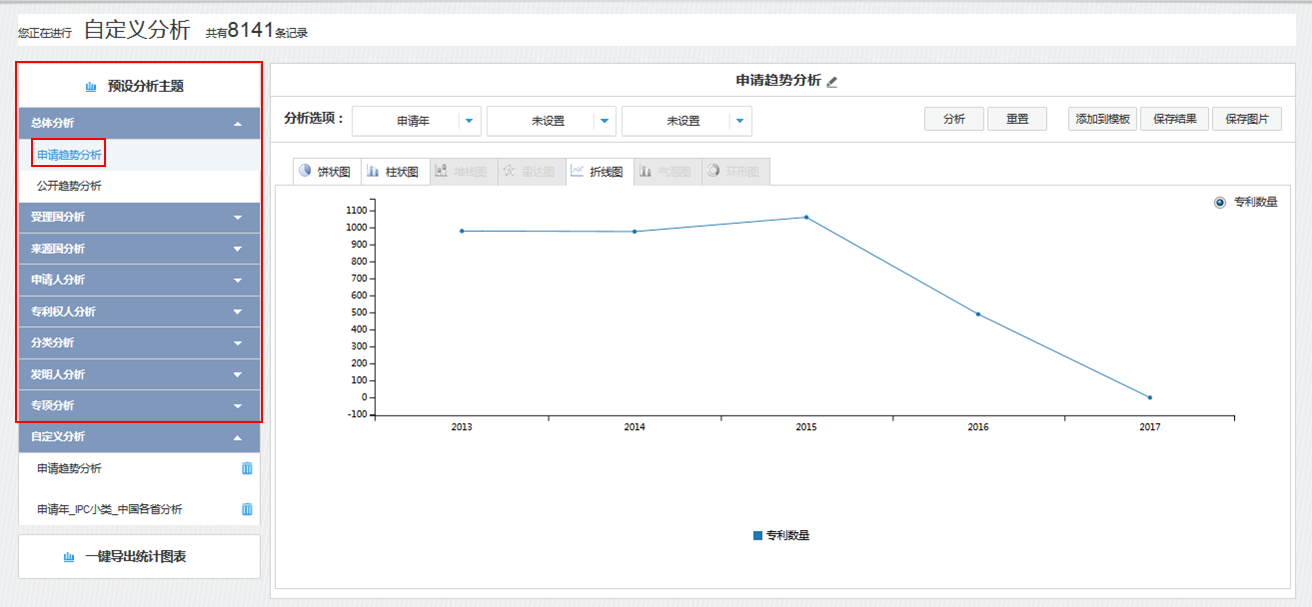Open 公开趋势分析 in the sidebar

(69, 186)
